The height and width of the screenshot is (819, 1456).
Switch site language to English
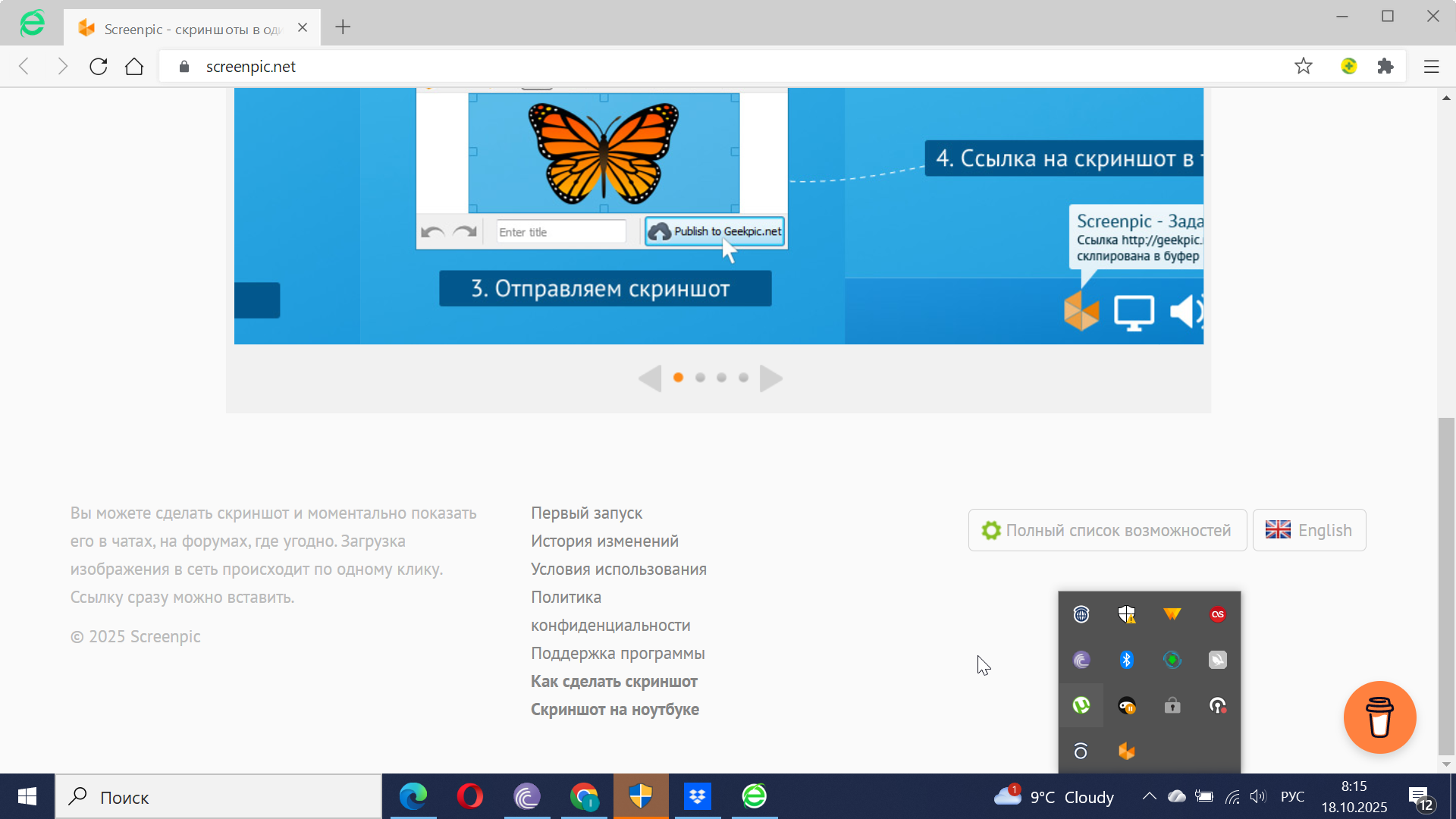point(1309,530)
